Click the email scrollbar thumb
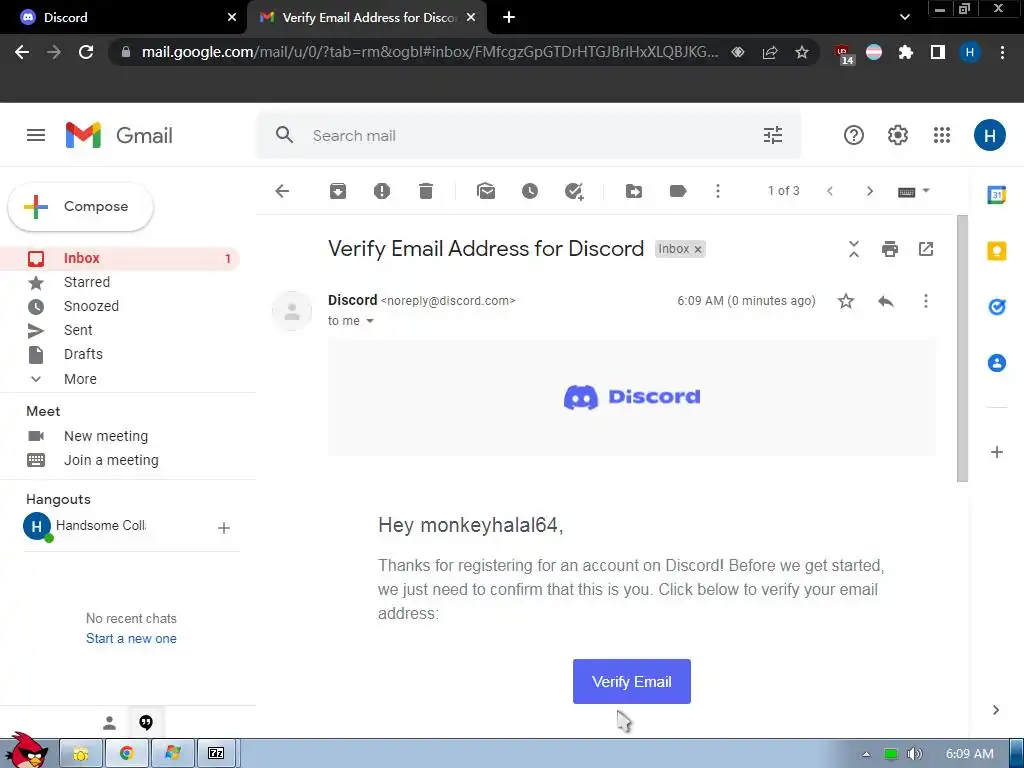The width and height of the screenshot is (1024, 768). click(962, 348)
